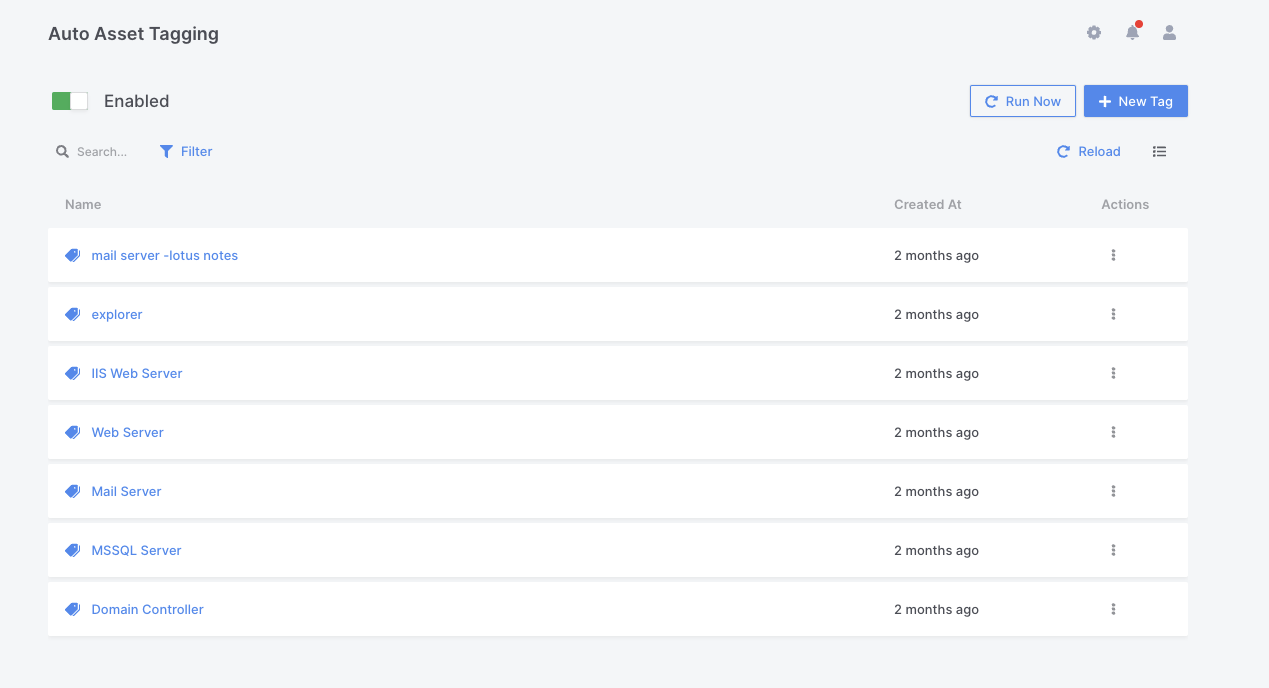Sort by the Name column header
This screenshot has width=1269, height=688.
(83, 204)
